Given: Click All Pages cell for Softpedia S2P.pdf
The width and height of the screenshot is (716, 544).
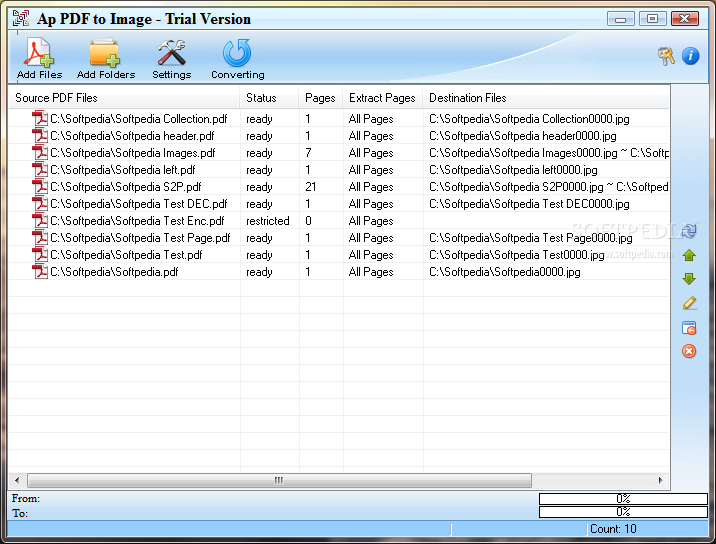Looking at the screenshot, I should click(371, 187).
